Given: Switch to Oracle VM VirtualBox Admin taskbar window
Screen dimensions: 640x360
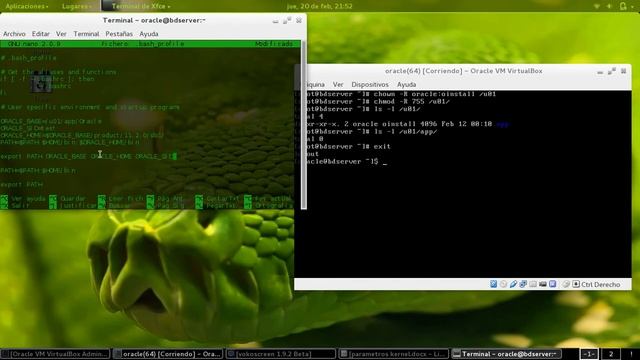Looking at the screenshot, I should pos(55,354).
